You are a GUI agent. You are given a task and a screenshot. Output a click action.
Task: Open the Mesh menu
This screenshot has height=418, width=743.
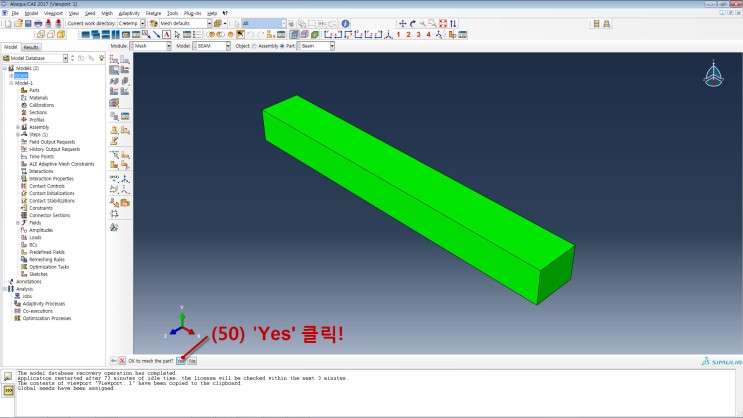click(x=107, y=13)
